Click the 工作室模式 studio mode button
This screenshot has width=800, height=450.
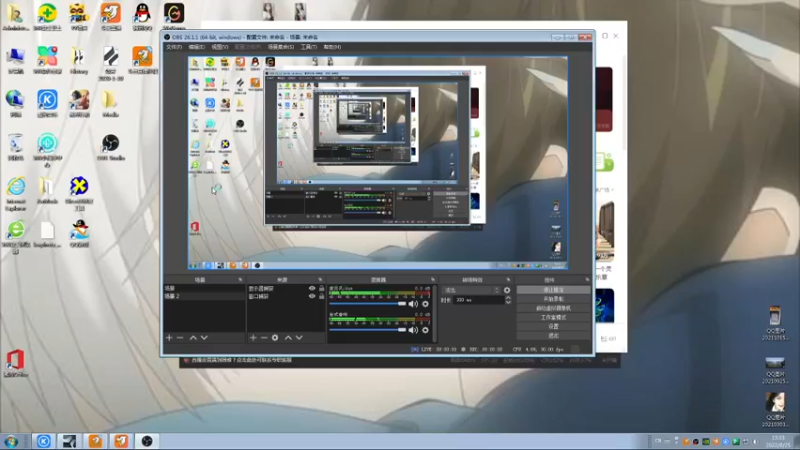[554, 317]
